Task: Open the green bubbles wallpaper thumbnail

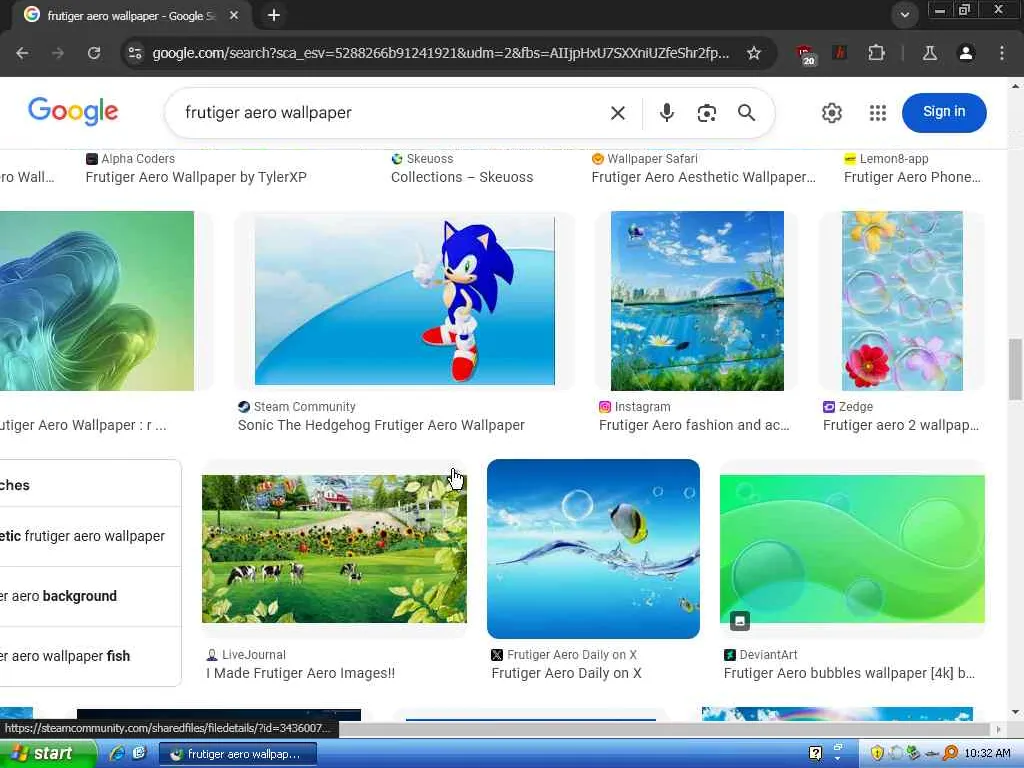Action: pyautogui.click(x=852, y=549)
